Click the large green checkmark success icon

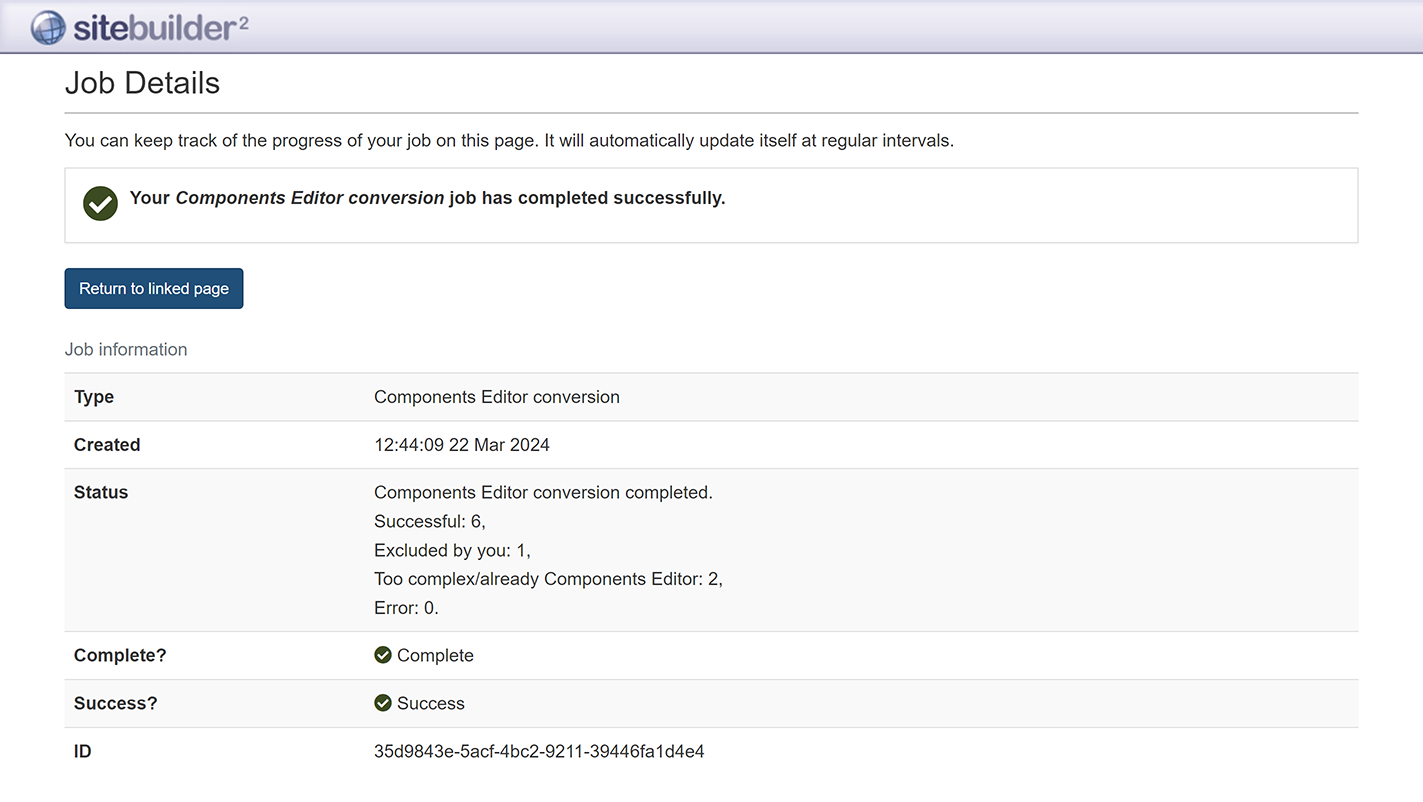tap(100, 203)
